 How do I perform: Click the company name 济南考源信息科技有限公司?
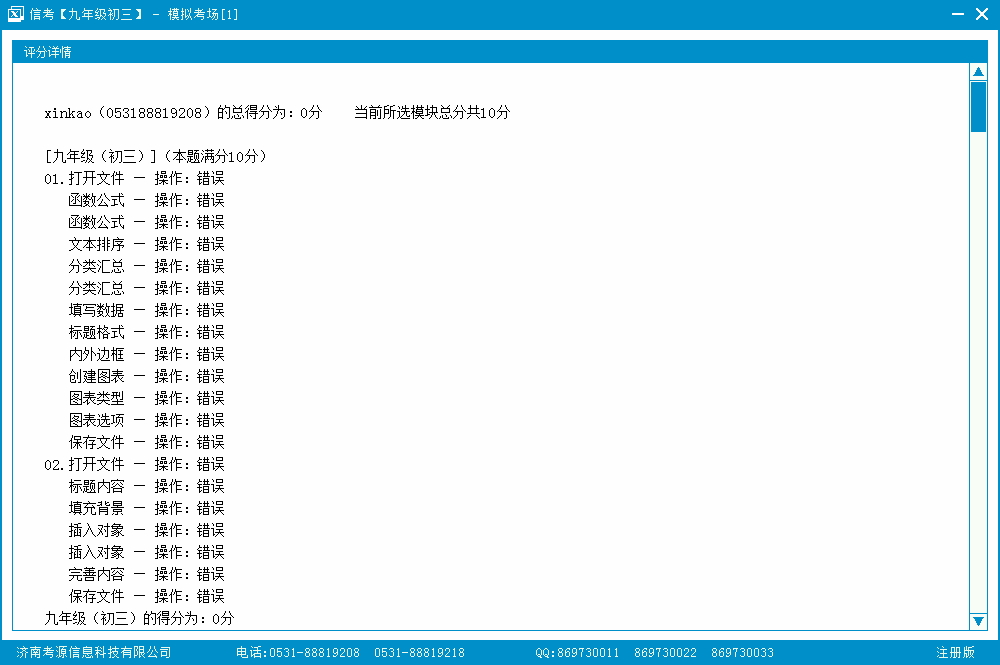94,652
